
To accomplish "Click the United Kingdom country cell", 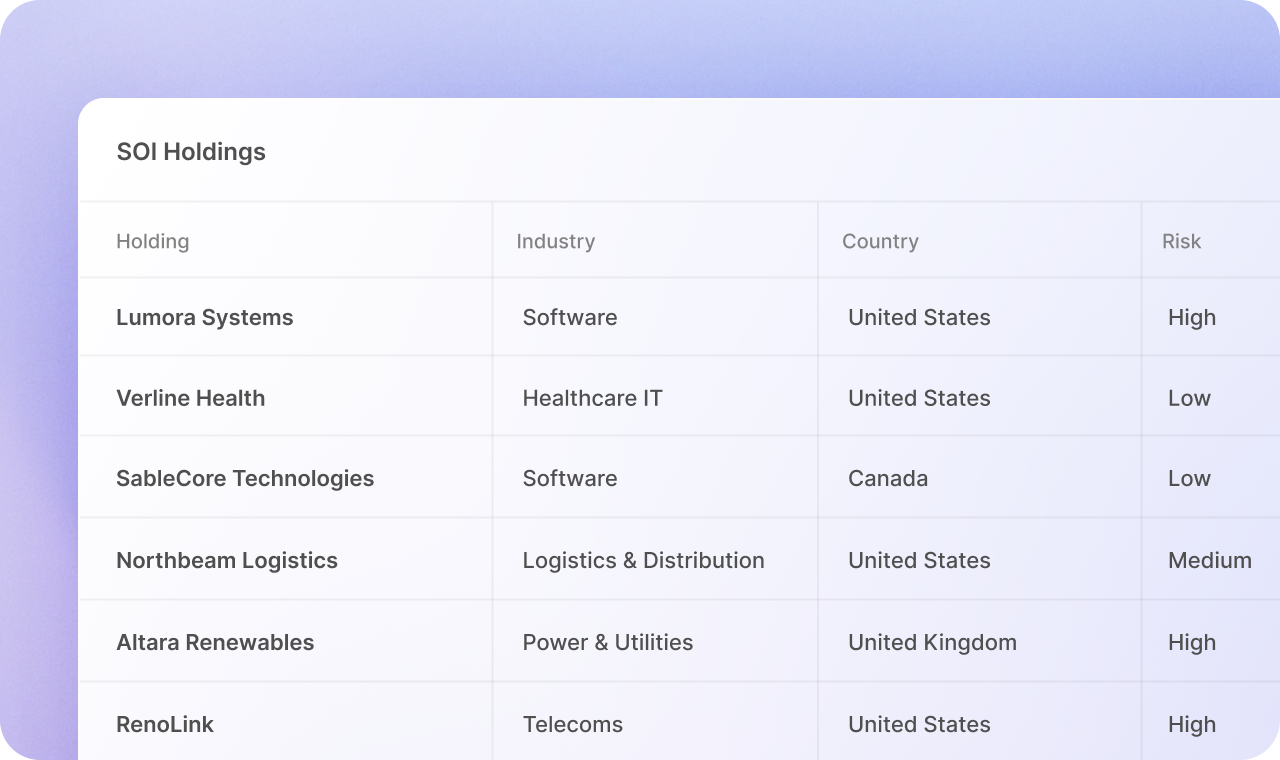I will (x=932, y=642).
